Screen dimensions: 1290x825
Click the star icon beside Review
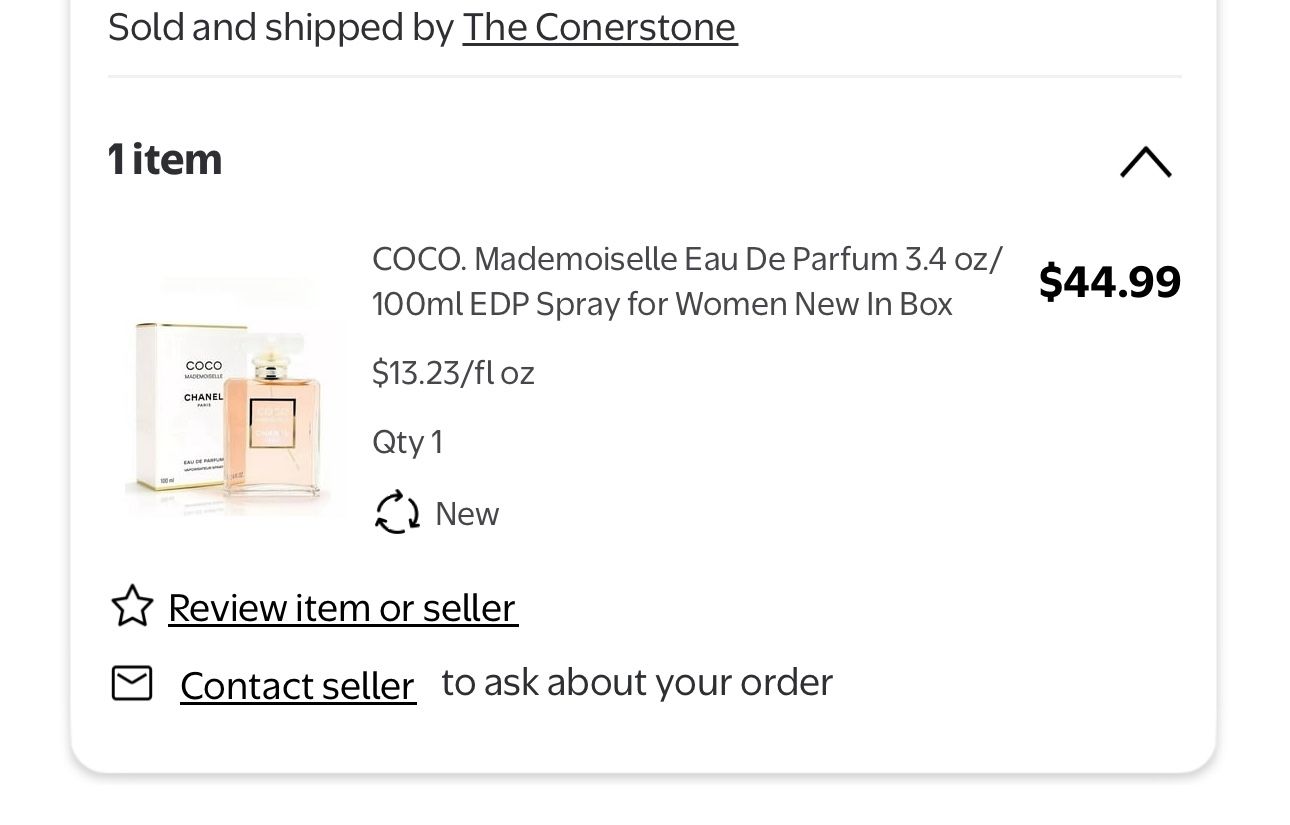pyautogui.click(x=132, y=606)
